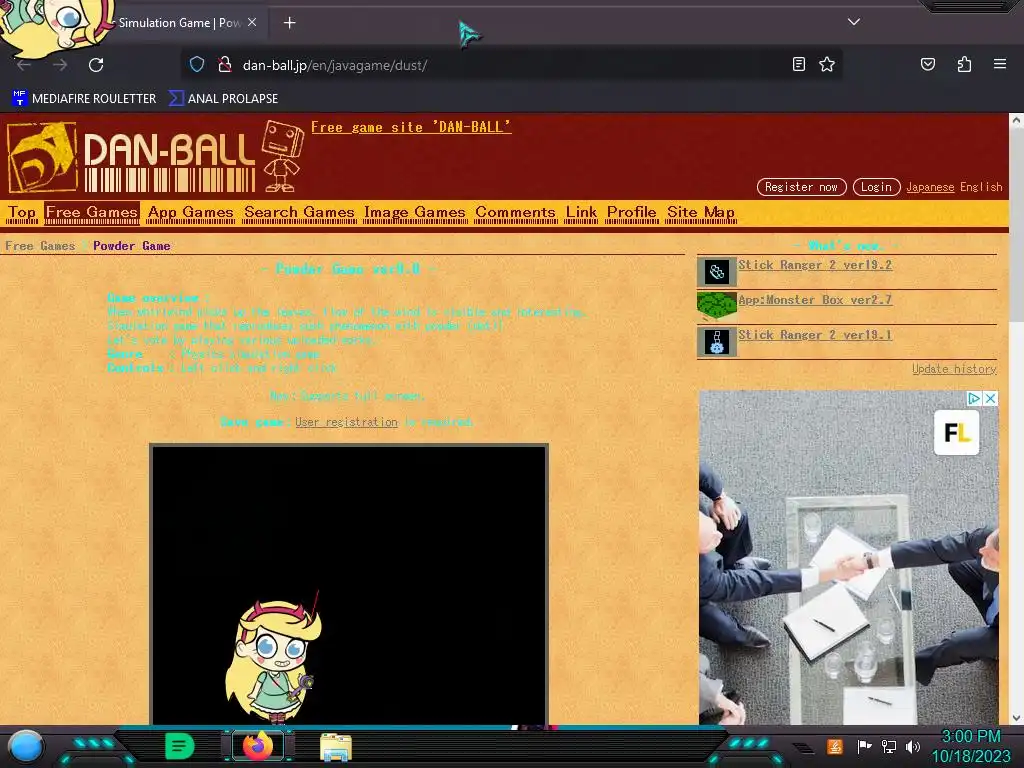Open the Search Games menu item
This screenshot has width=1024, height=768.
point(299,212)
